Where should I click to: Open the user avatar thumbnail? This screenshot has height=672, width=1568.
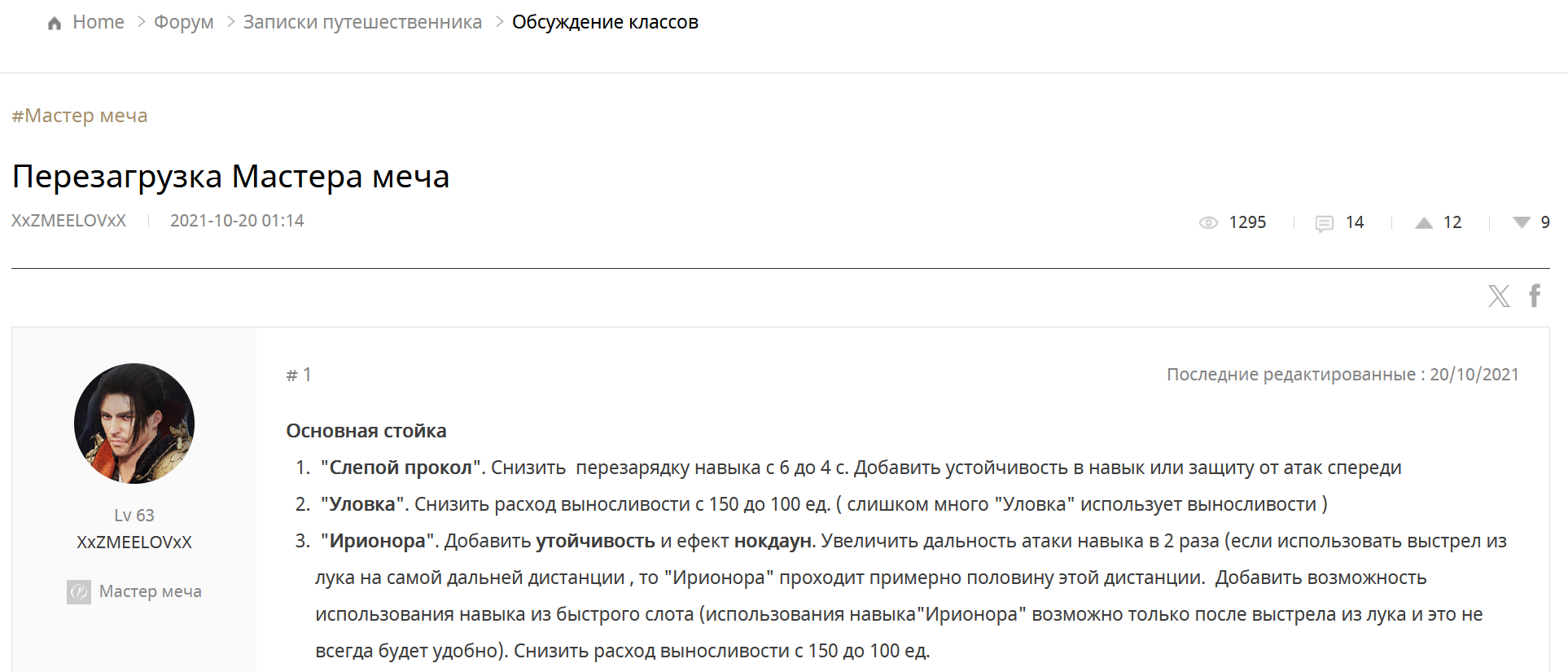point(134,424)
